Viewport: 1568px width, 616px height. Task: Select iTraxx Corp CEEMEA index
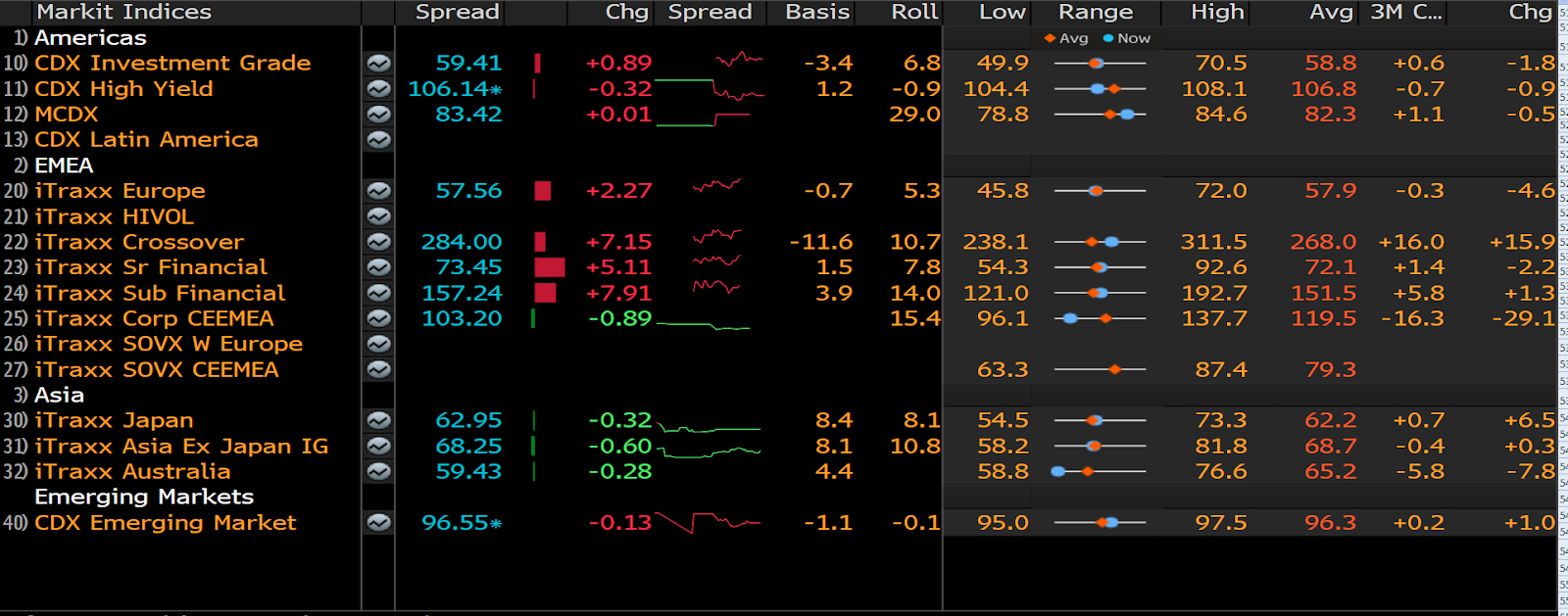(154, 318)
